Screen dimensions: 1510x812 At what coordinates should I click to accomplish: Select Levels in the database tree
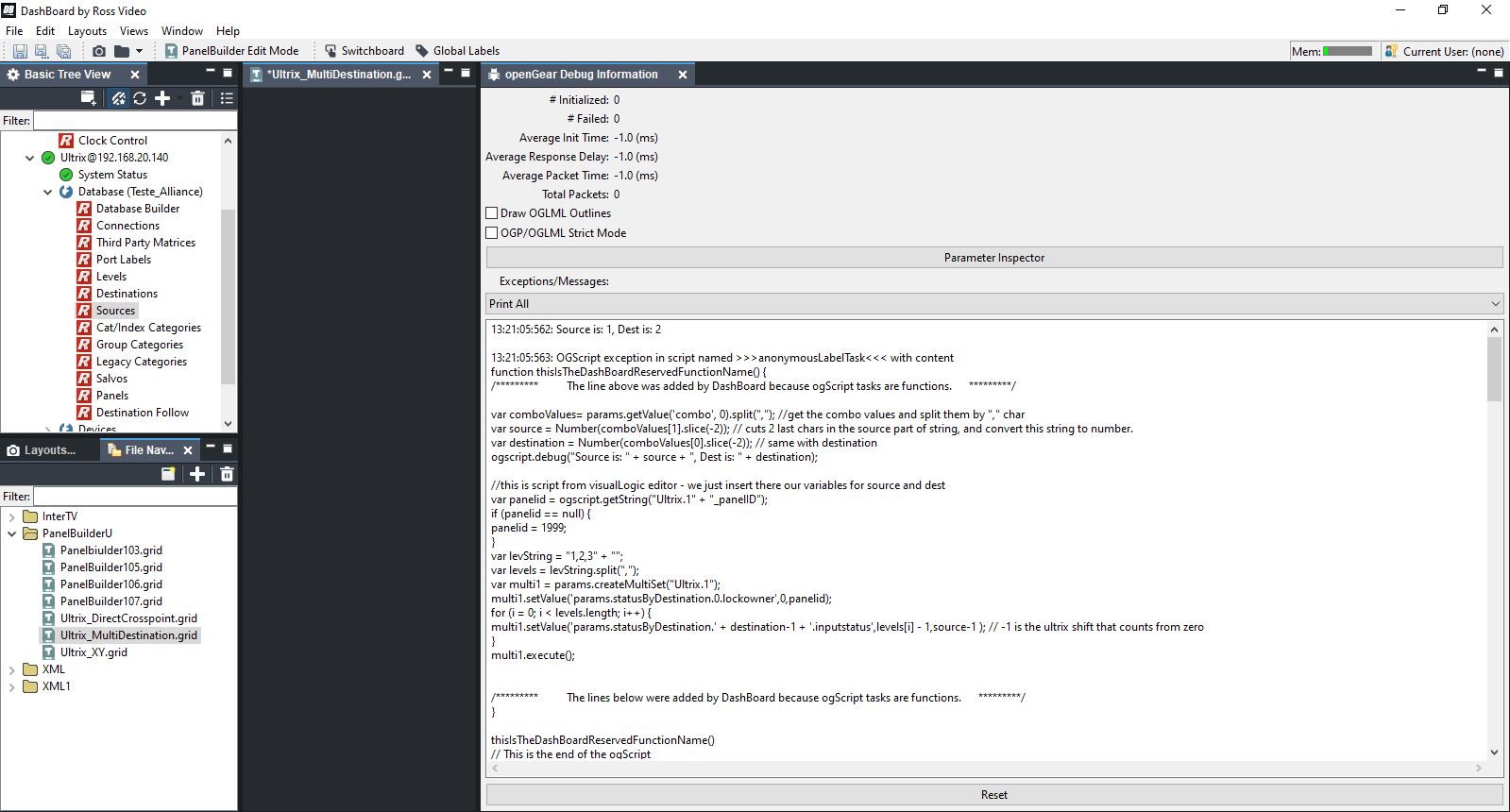(111, 277)
